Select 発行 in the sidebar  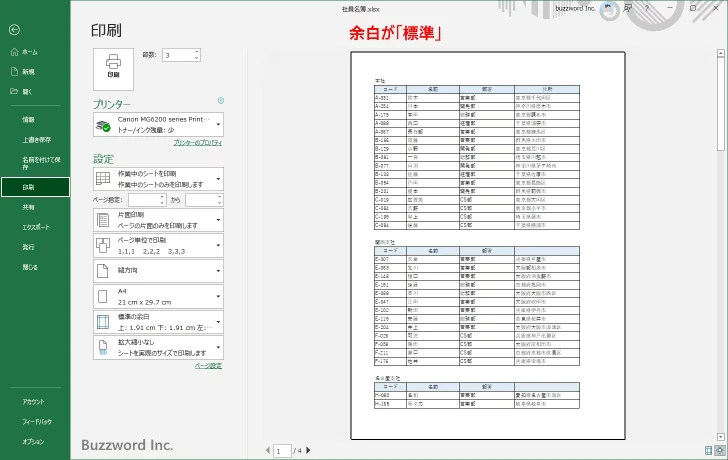pos(28,247)
